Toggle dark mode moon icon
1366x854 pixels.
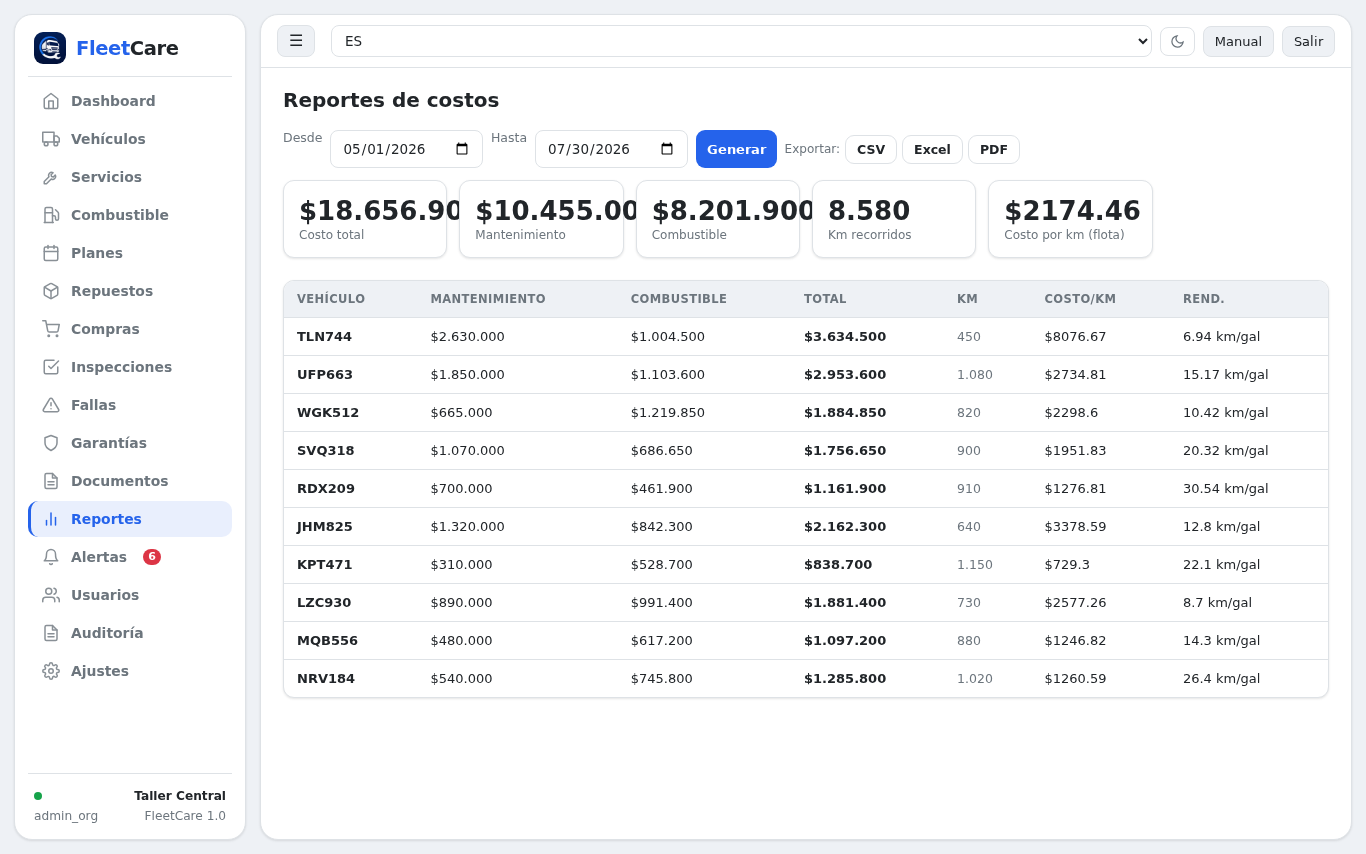[x=1177, y=41]
